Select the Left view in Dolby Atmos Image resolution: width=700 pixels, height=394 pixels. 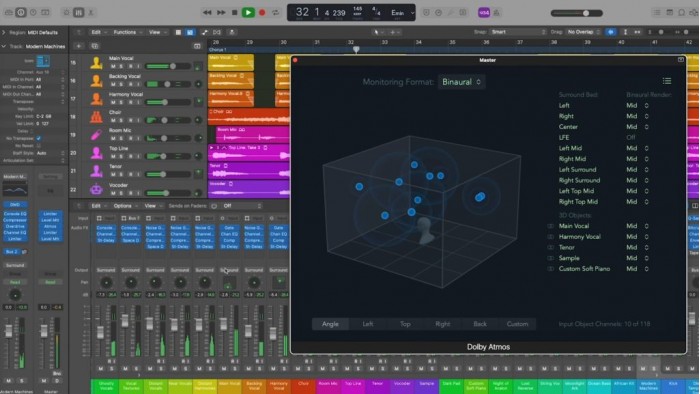pos(368,324)
